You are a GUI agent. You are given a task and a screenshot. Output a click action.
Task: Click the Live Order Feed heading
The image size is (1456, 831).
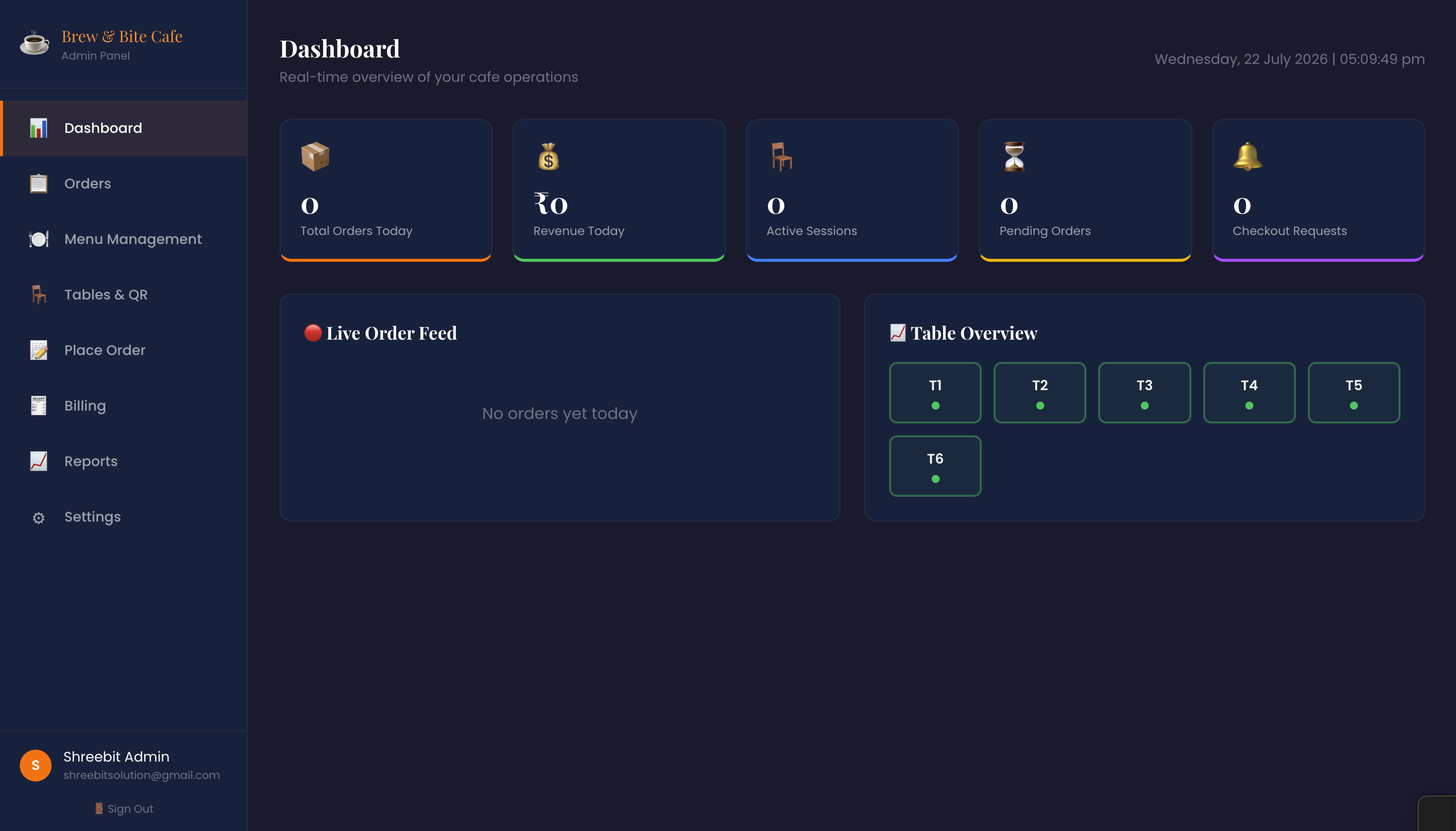[391, 333]
